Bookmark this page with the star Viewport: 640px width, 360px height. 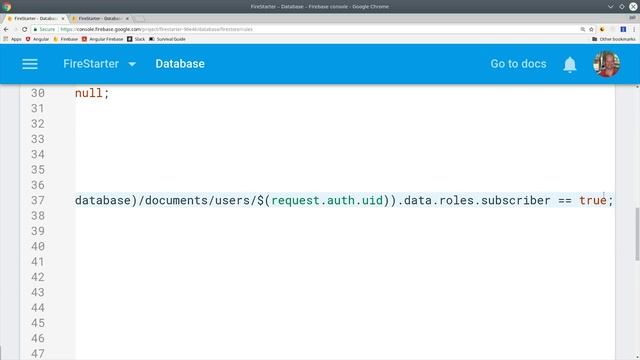[x=591, y=29]
